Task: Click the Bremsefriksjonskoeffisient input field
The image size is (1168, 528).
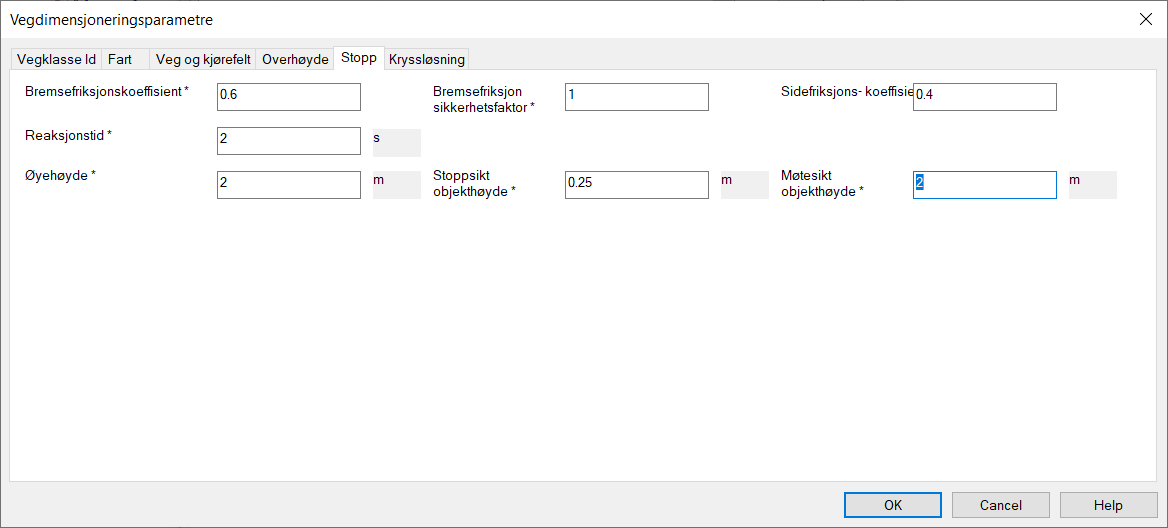Action: coord(288,97)
